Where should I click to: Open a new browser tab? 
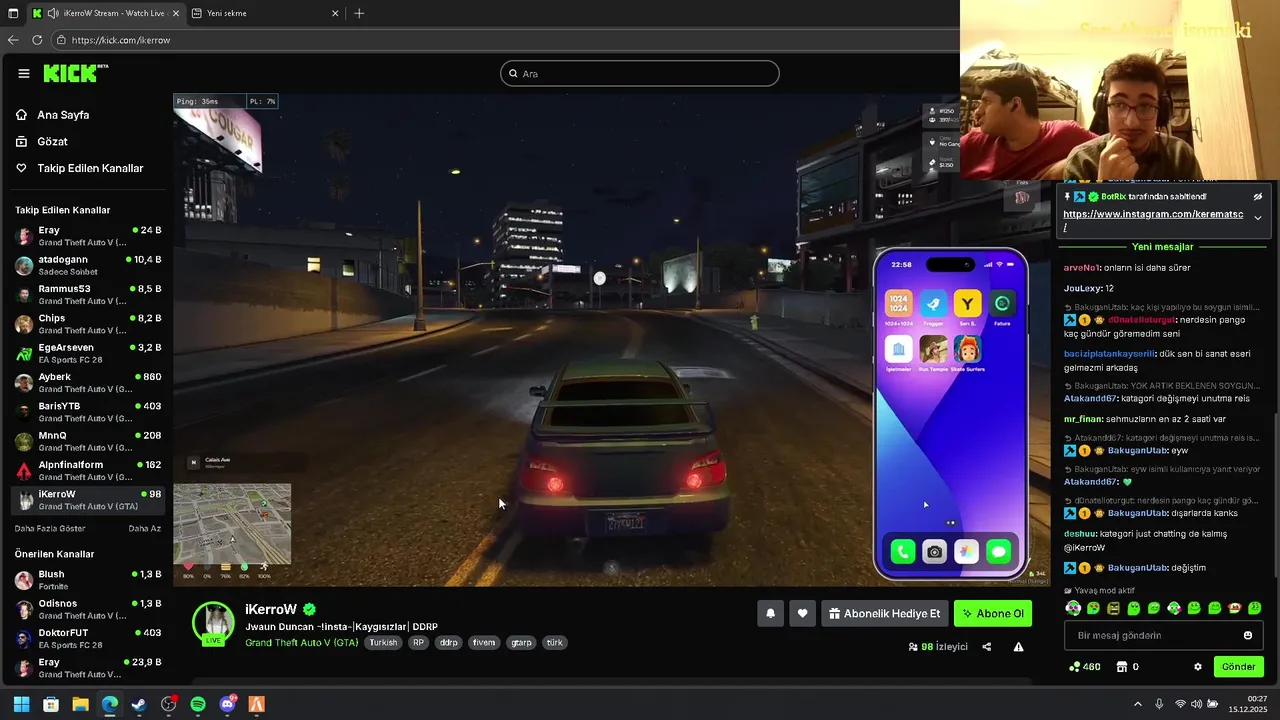point(359,13)
